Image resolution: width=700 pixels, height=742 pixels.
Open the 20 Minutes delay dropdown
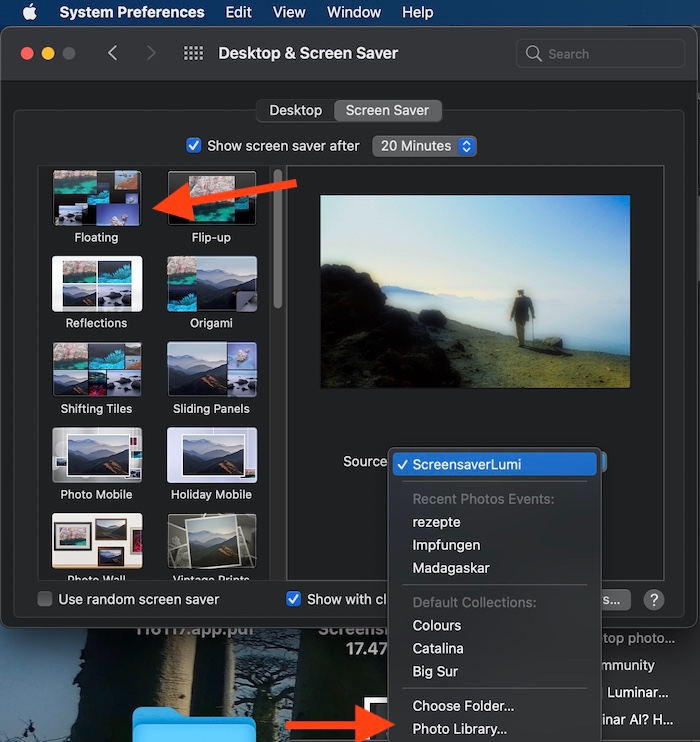(x=424, y=146)
